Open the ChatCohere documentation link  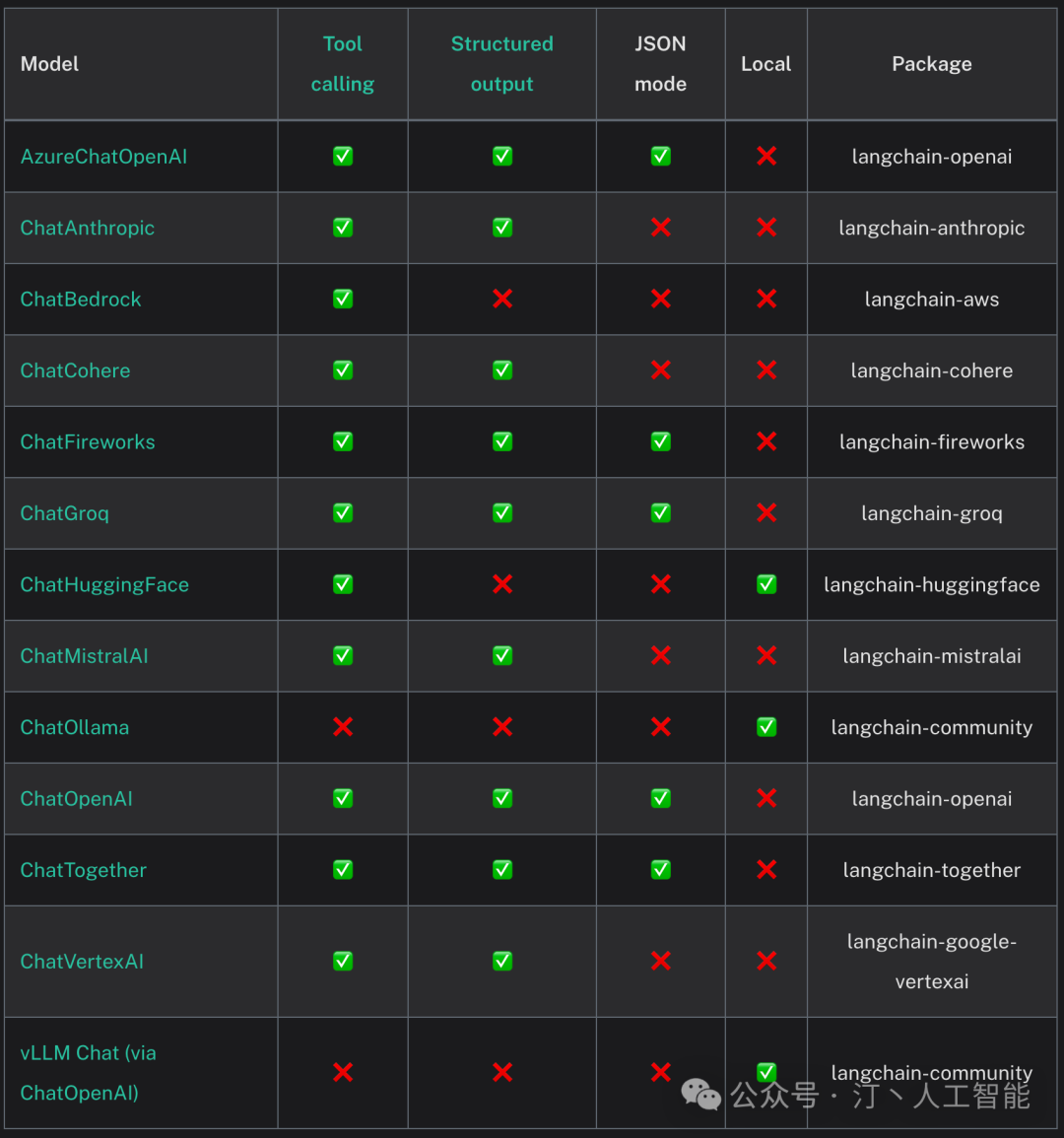point(75,370)
